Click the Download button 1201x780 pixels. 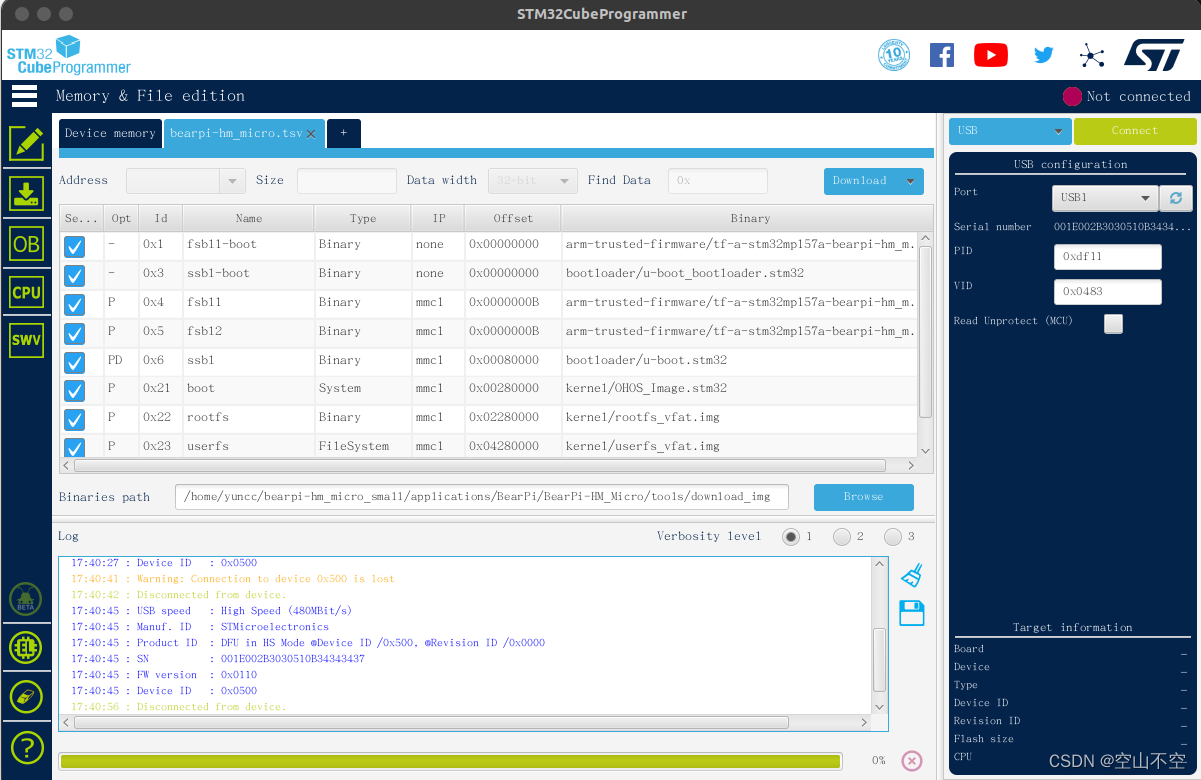[860, 181]
